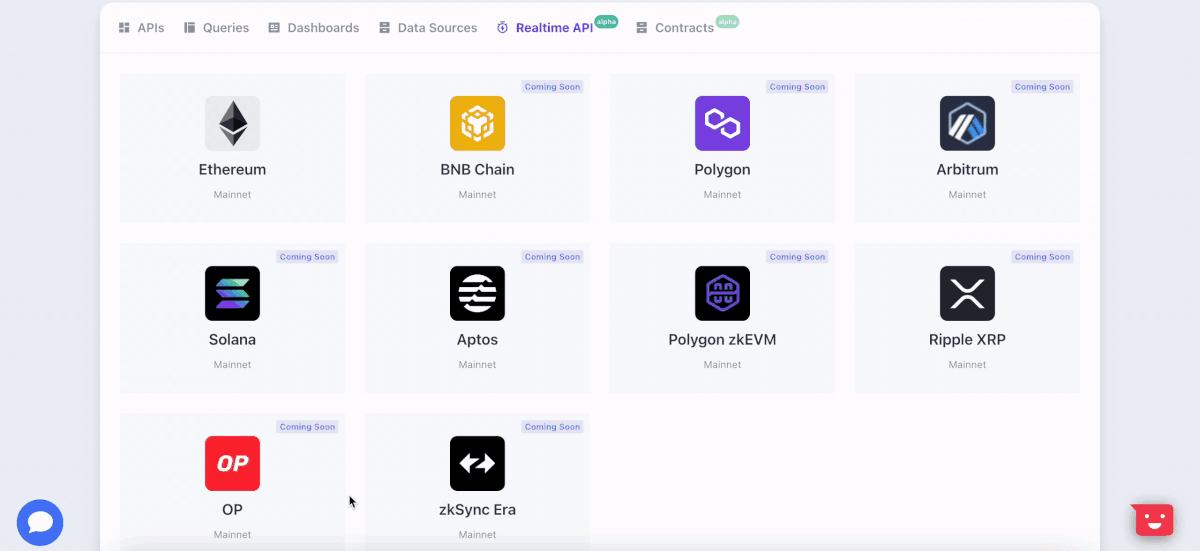
Task: Click the Queries tab icon
Action: coord(189,28)
